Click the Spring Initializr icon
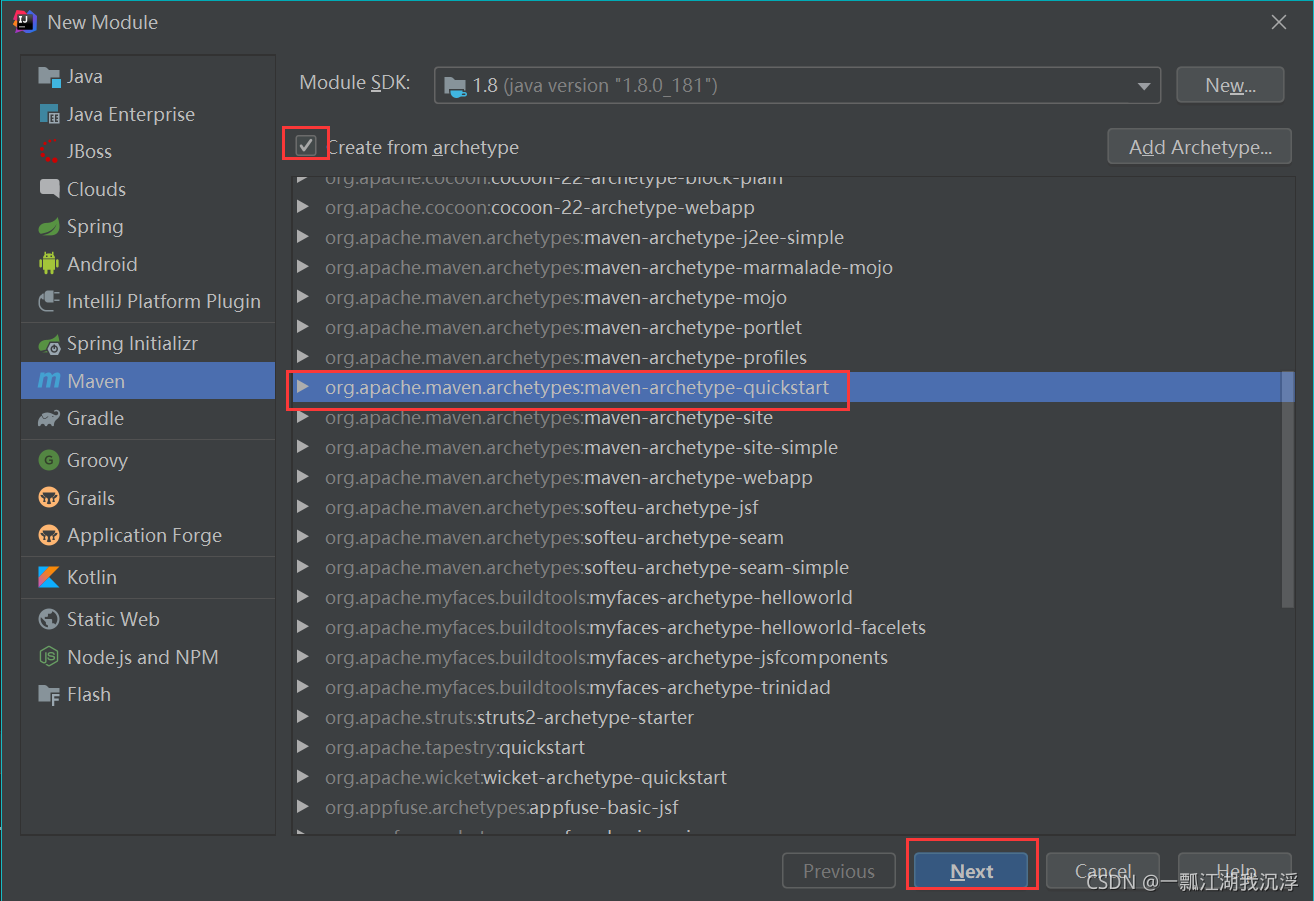 pyautogui.click(x=49, y=344)
